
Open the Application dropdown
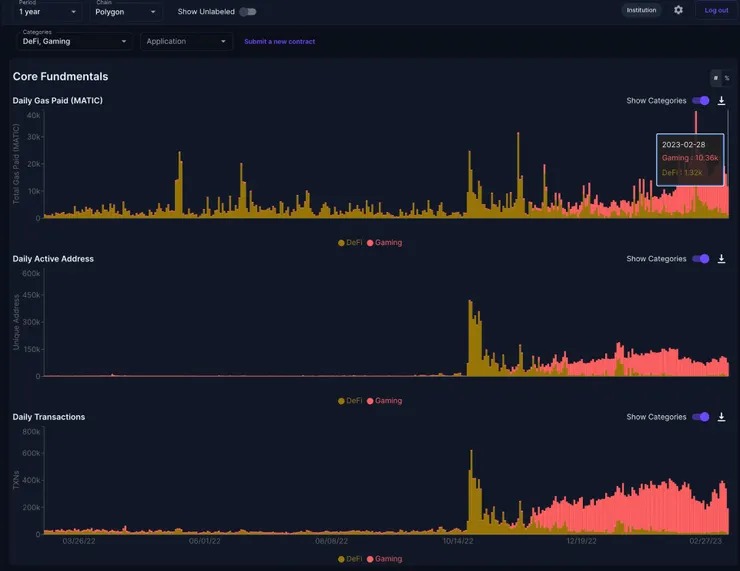pyautogui.click(x=186, y=41)
